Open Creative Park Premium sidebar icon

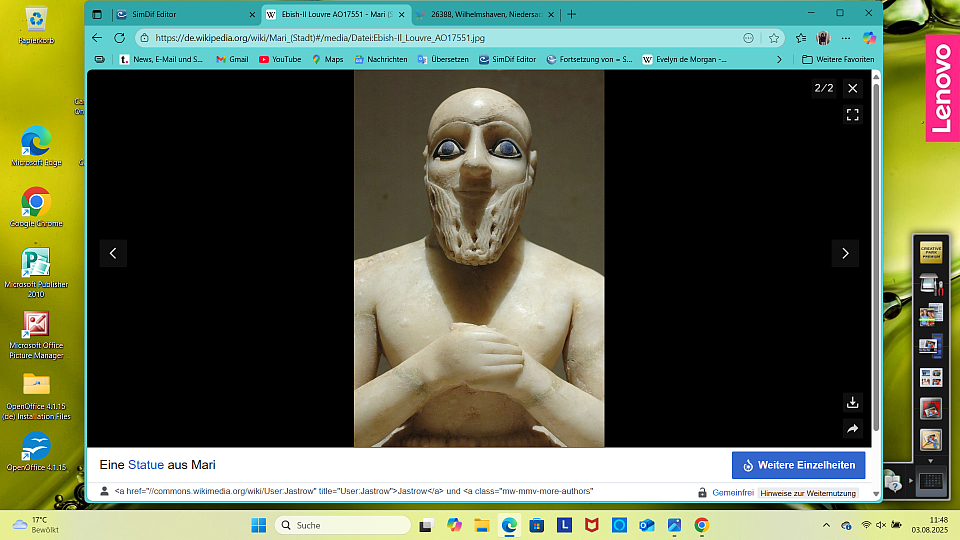click(x=931, y=252)
